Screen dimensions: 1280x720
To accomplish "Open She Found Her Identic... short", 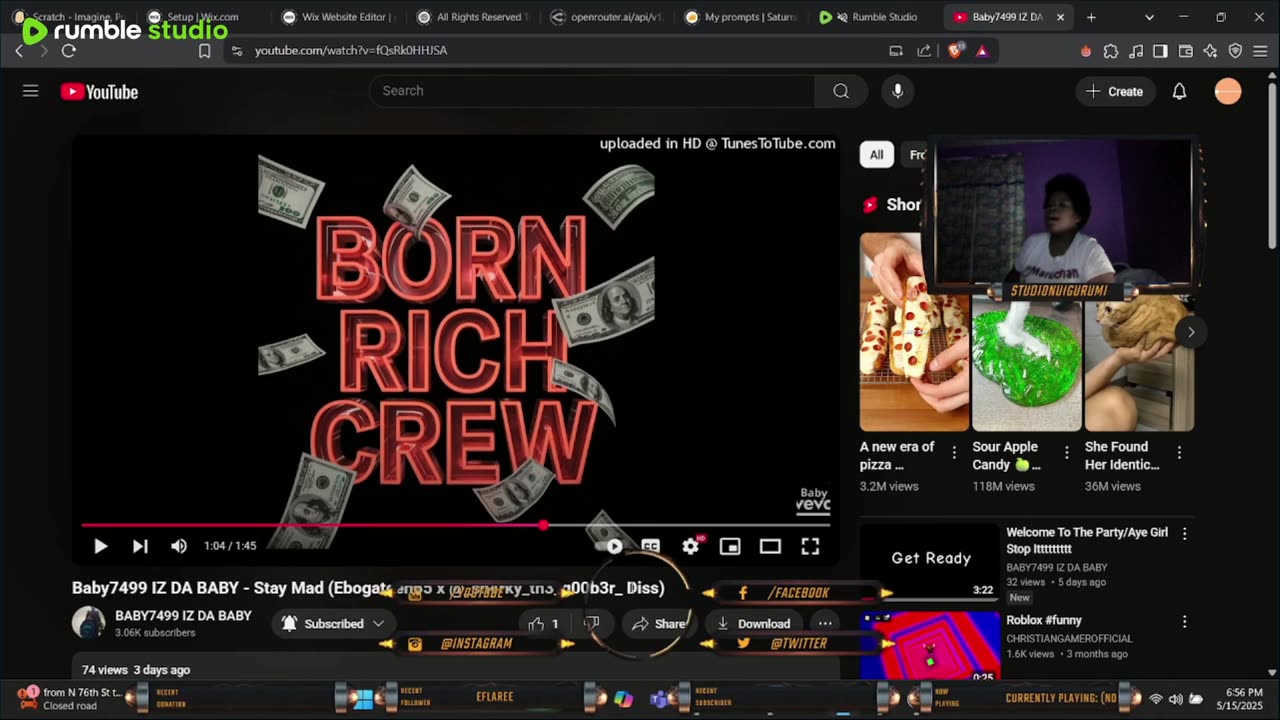I will click(1139, 362).
